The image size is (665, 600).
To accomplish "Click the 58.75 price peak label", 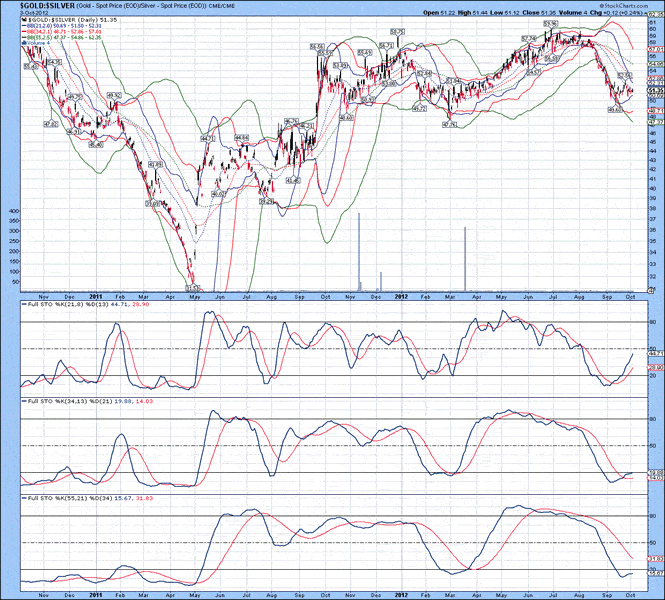I will tap(397, 32).
